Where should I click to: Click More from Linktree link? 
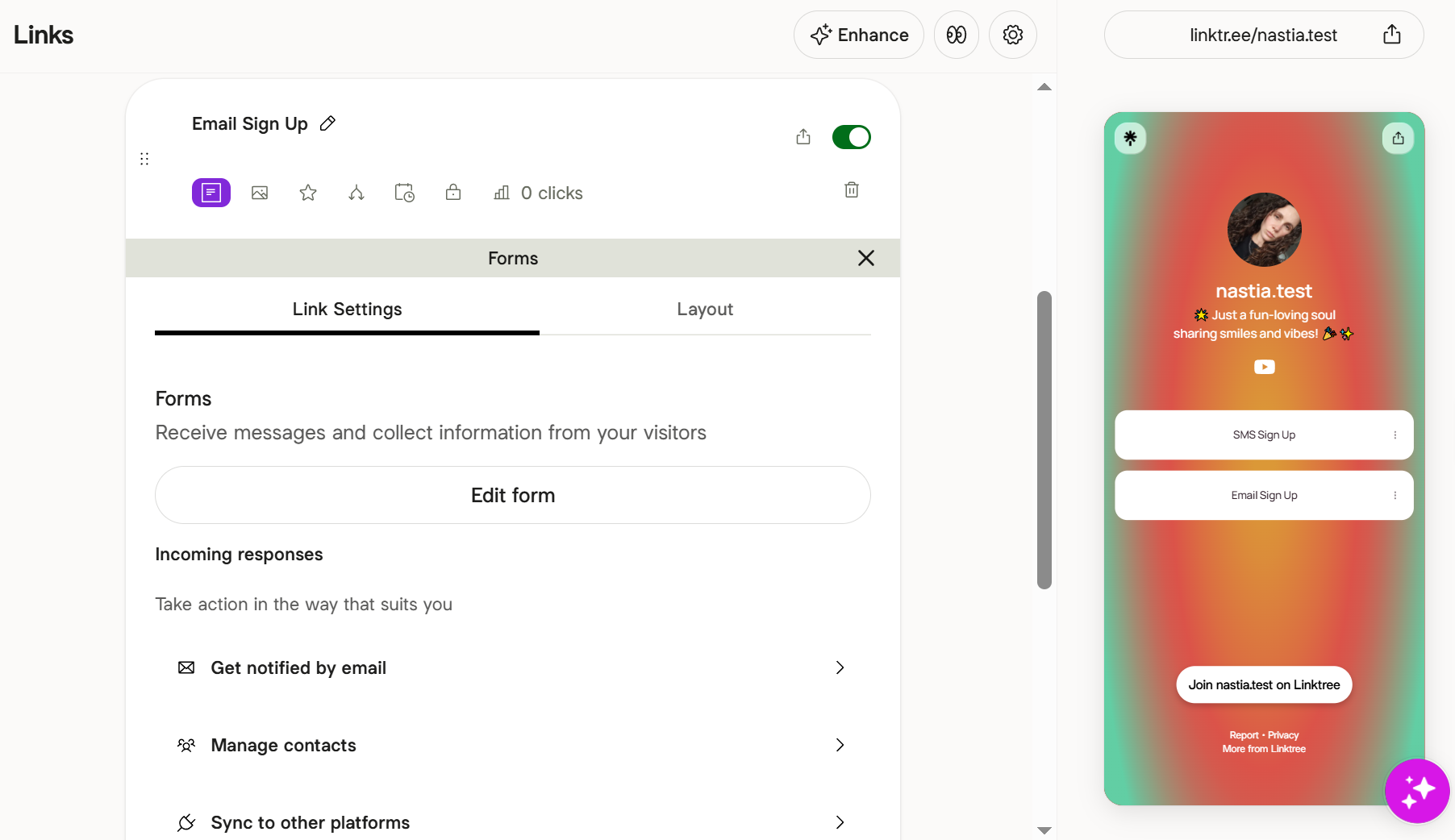point(1264,749)
